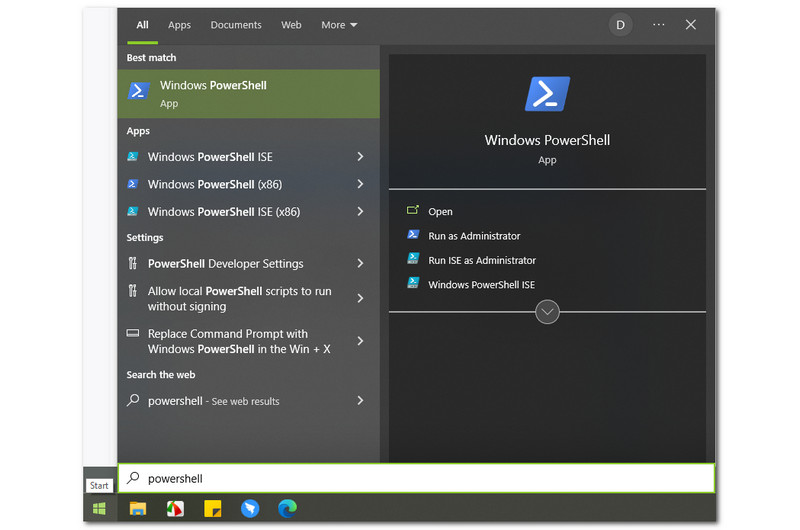Click the user account 'D' avatar
This screenshot has height=530, width=800.
[620, 25]
